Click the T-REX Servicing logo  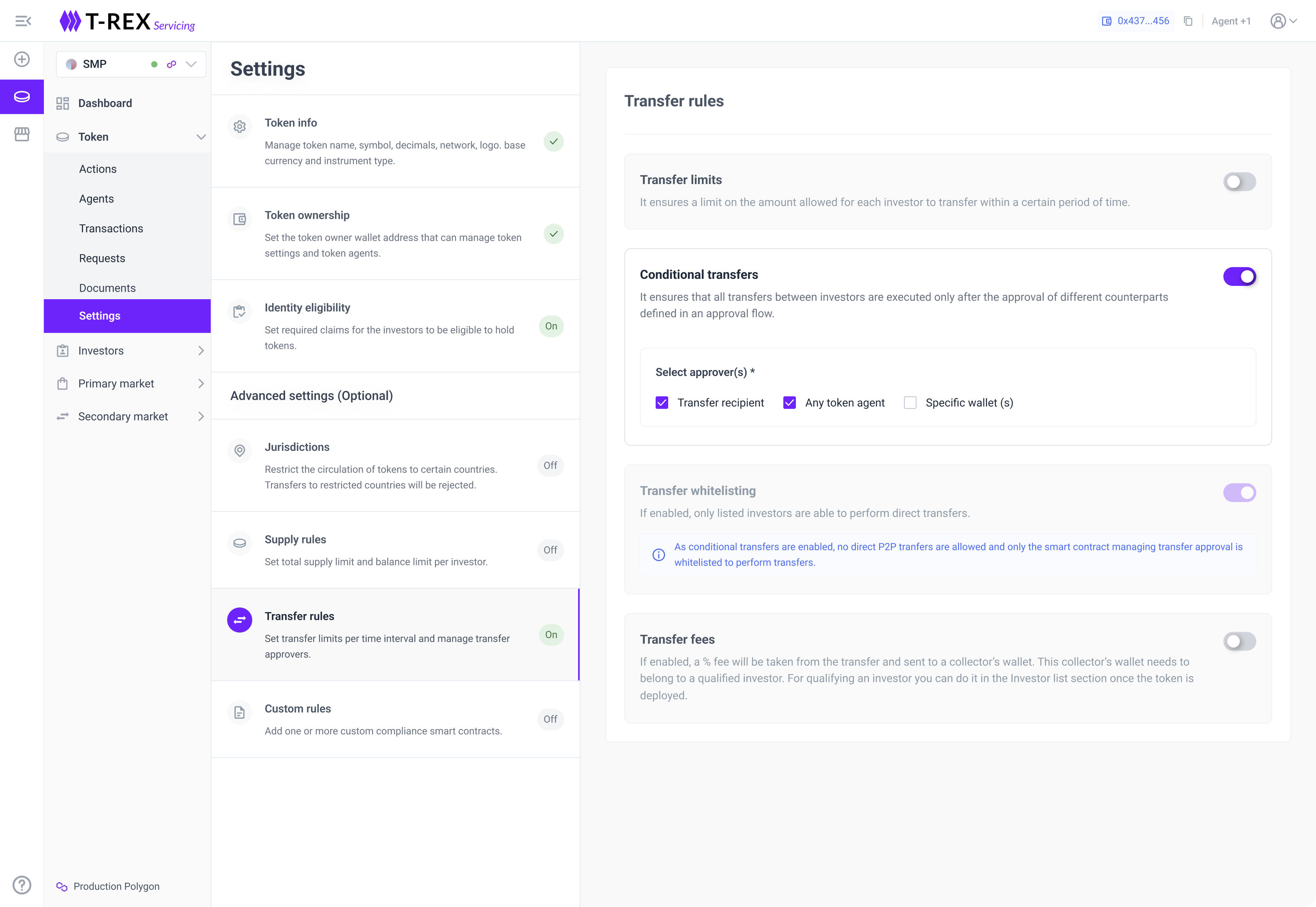pos(127,22)
